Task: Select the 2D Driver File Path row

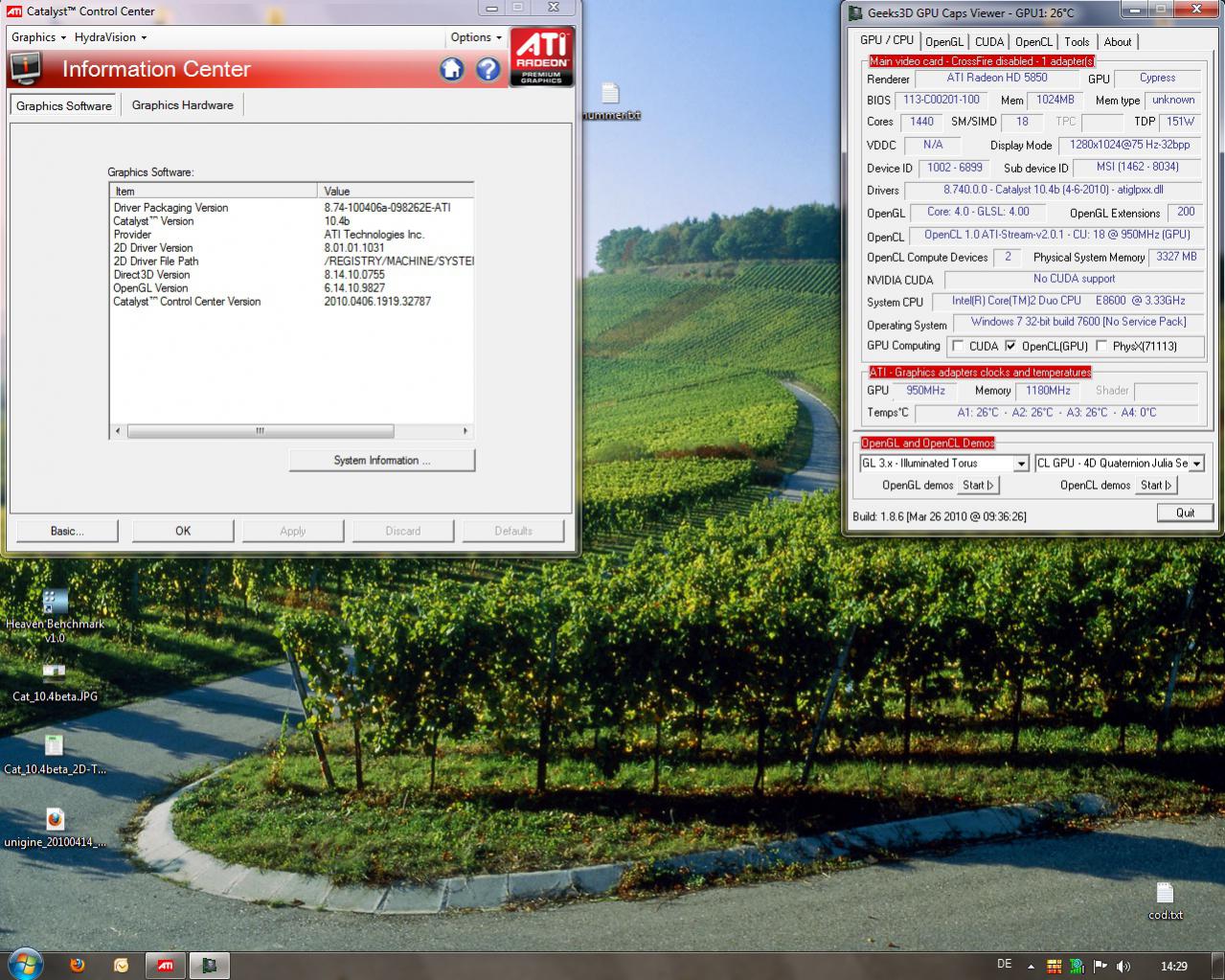Action: [292, 262]
